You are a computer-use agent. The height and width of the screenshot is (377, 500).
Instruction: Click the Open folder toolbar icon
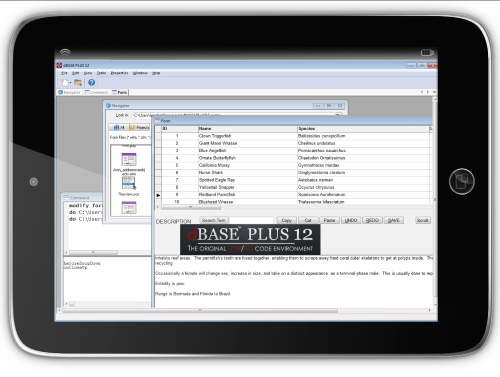point(78,82)
